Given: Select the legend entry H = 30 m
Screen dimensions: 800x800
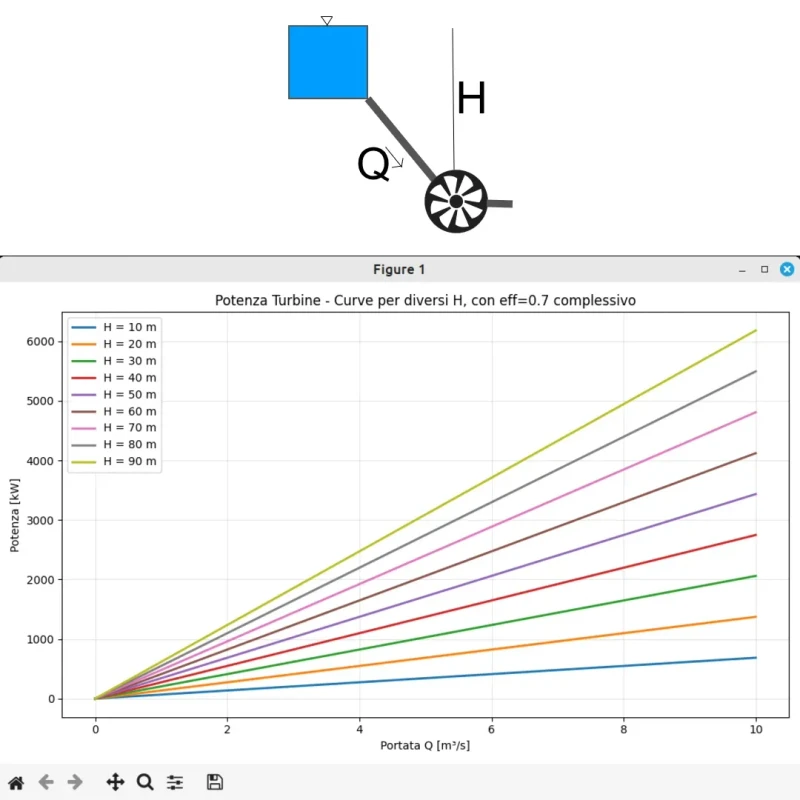Looking at the screenshot, I should pos(114,361).
